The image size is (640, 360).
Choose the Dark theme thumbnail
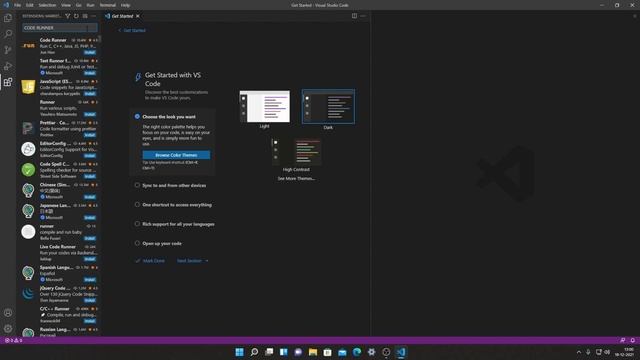click(328, 107)
